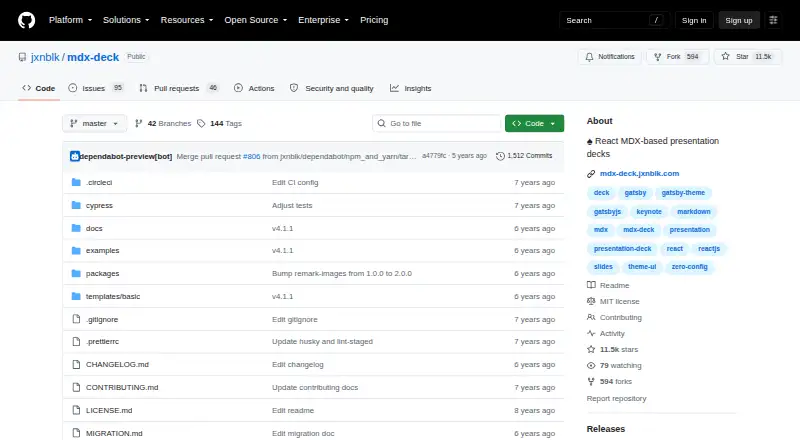Click the link icon beside mdx-deck.jxnblk.com
The width and height of the screenshot is (800, 440).
click(591, 174)
